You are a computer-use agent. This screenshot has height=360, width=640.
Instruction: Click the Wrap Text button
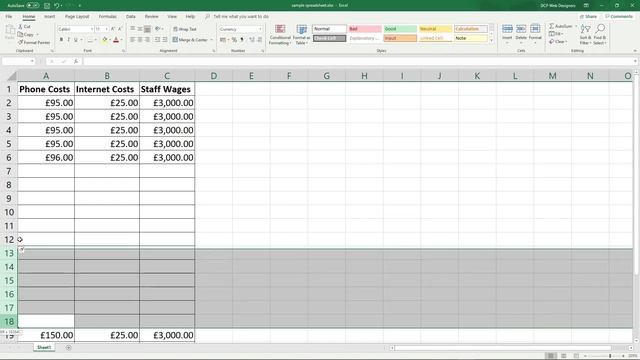184,29
